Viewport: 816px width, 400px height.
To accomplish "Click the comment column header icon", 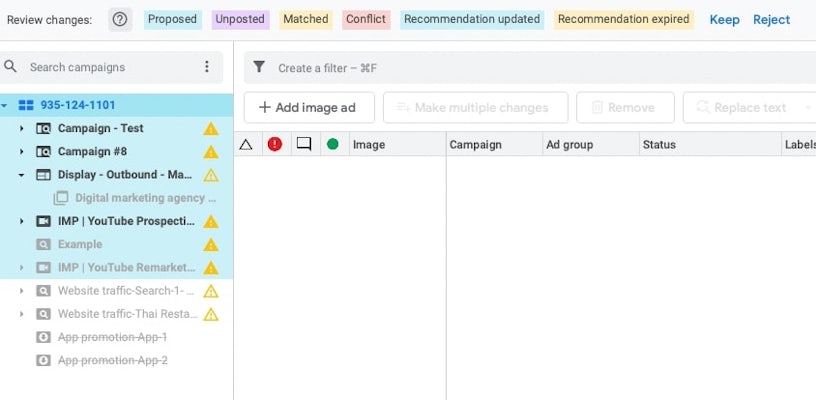I will pyautogui.click(x=304, y=144).
